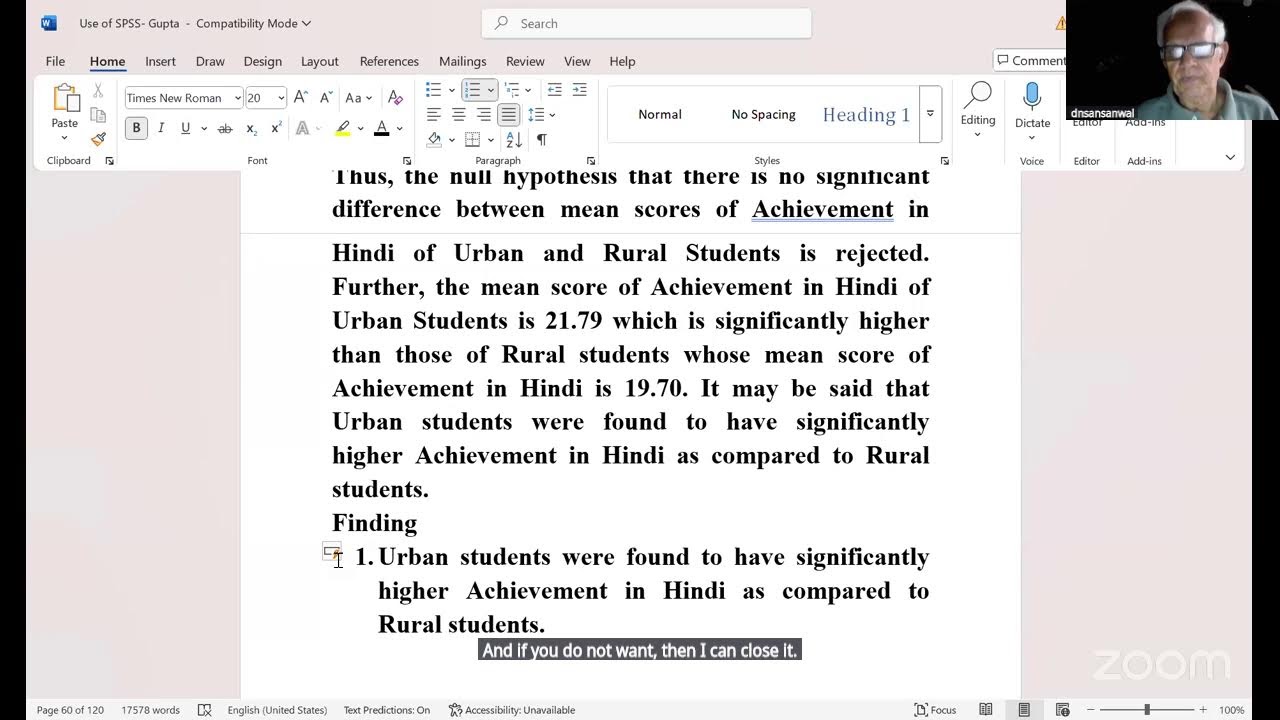
Task: Toggle bulleted list formatting
Action: 433,89
